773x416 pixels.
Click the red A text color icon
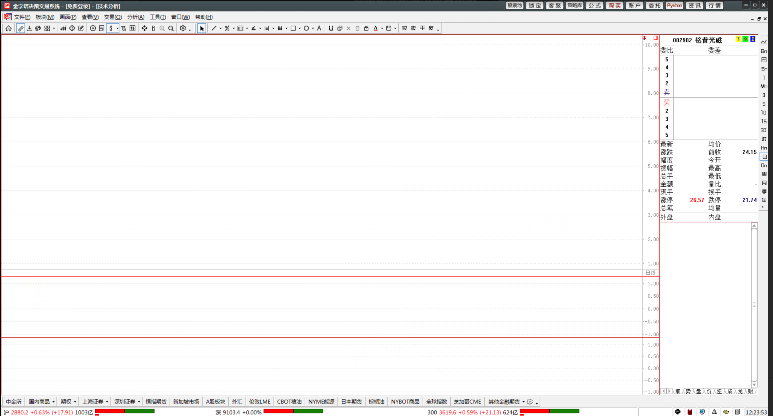[376, 29]
